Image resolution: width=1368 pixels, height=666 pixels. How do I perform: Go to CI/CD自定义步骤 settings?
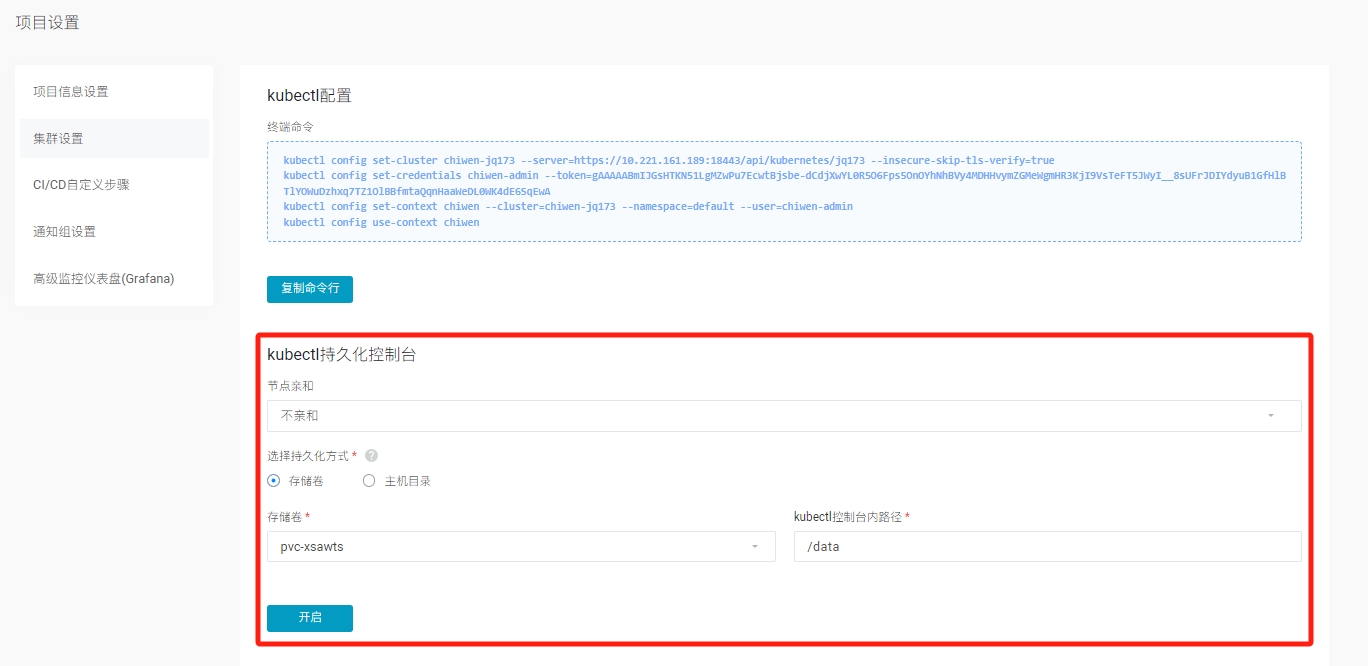point(81,185)
